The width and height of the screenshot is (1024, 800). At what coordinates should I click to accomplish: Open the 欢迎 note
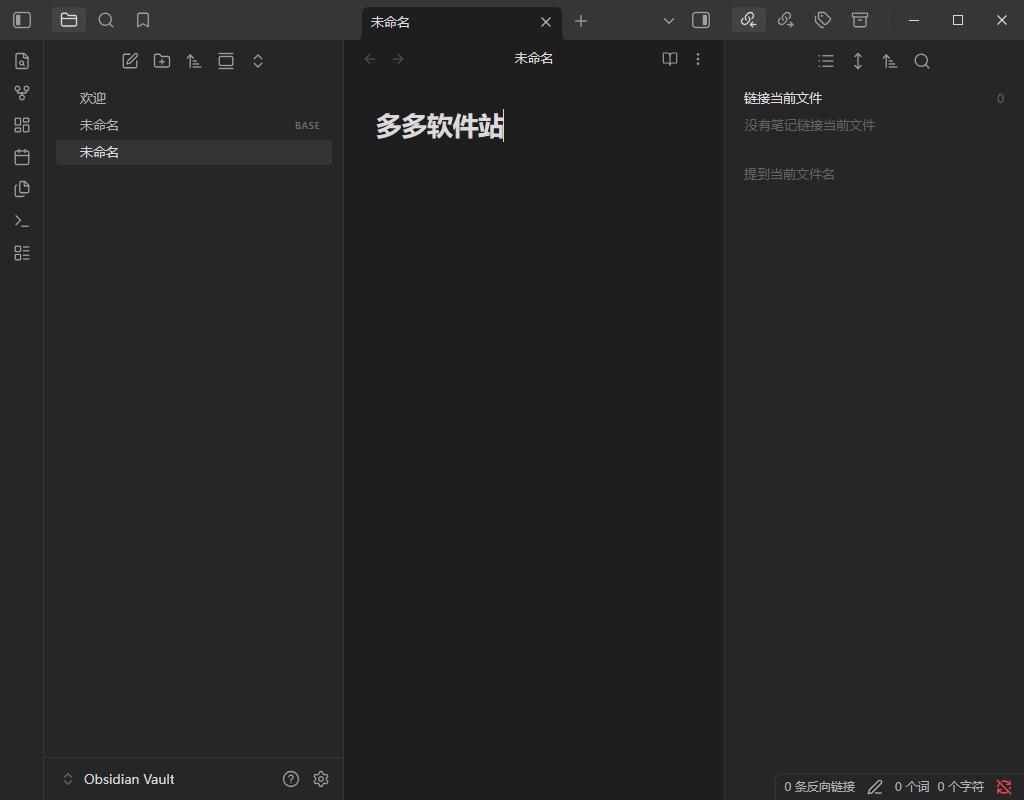pyautogui.click(x=194, y=98)
